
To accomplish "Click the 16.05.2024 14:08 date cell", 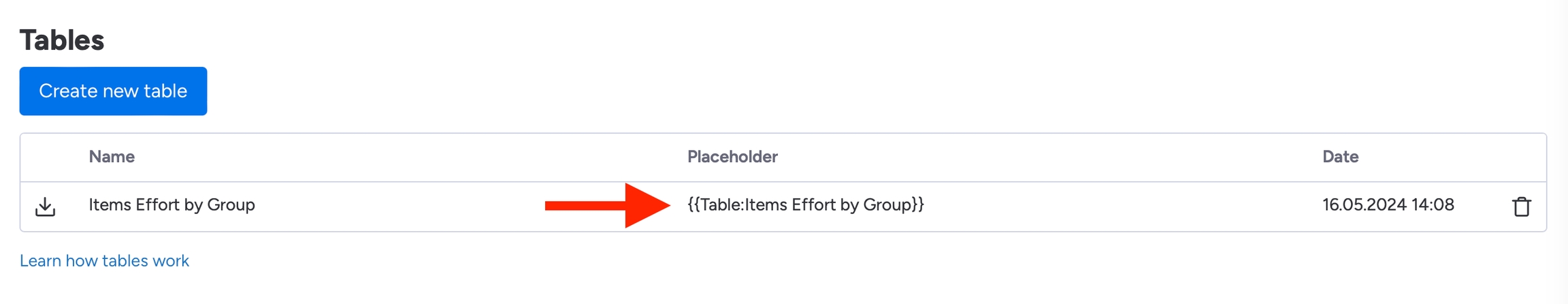I will (x=1388, y=205).
